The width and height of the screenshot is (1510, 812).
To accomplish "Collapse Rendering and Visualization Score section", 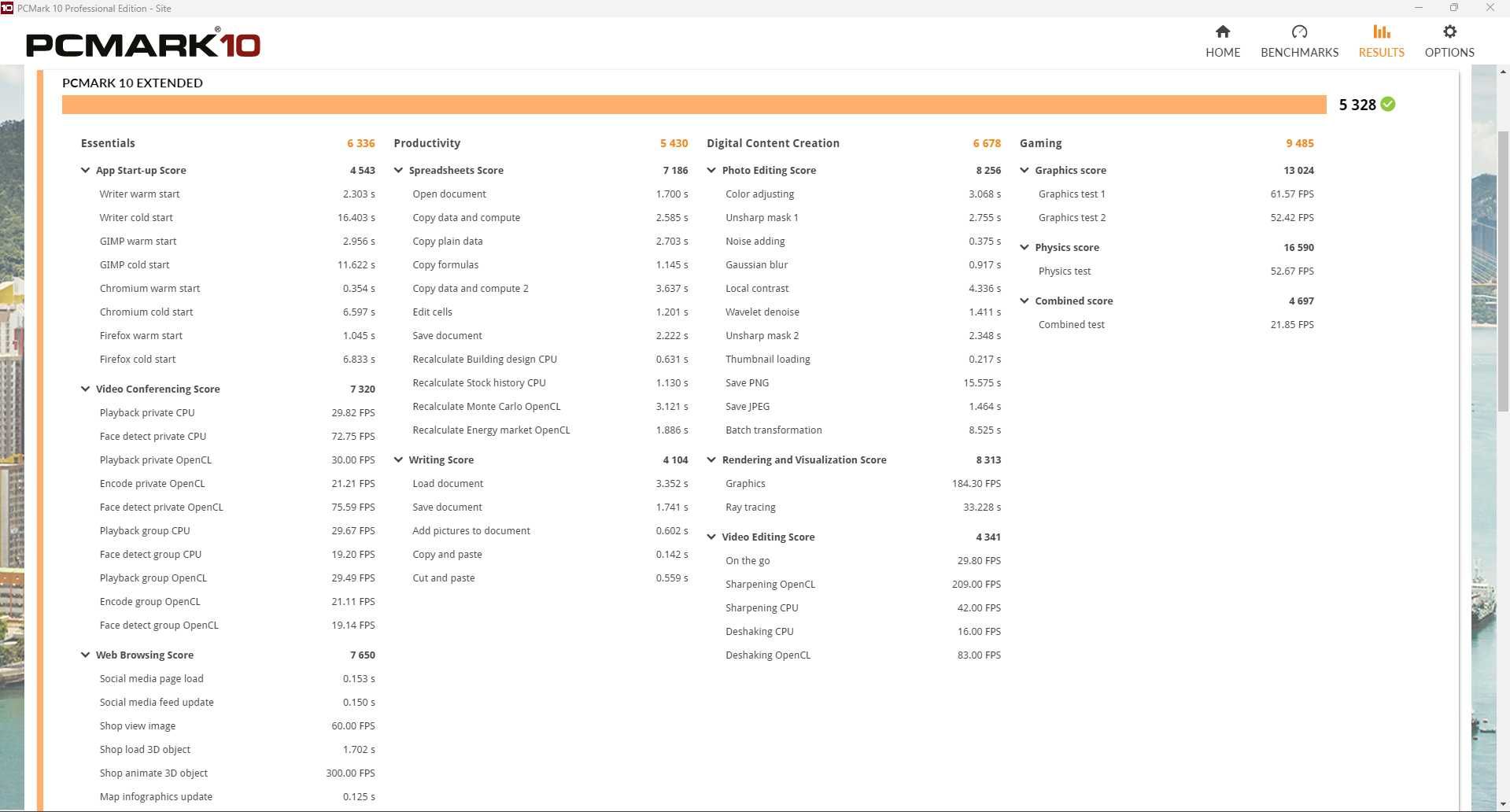I will coord(711,460).
